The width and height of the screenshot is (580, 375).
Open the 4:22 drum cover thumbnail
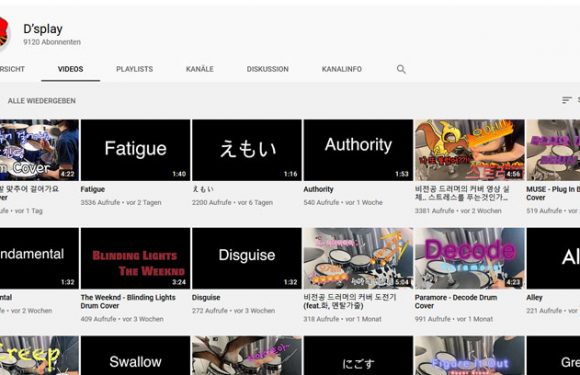click(39, 150)
